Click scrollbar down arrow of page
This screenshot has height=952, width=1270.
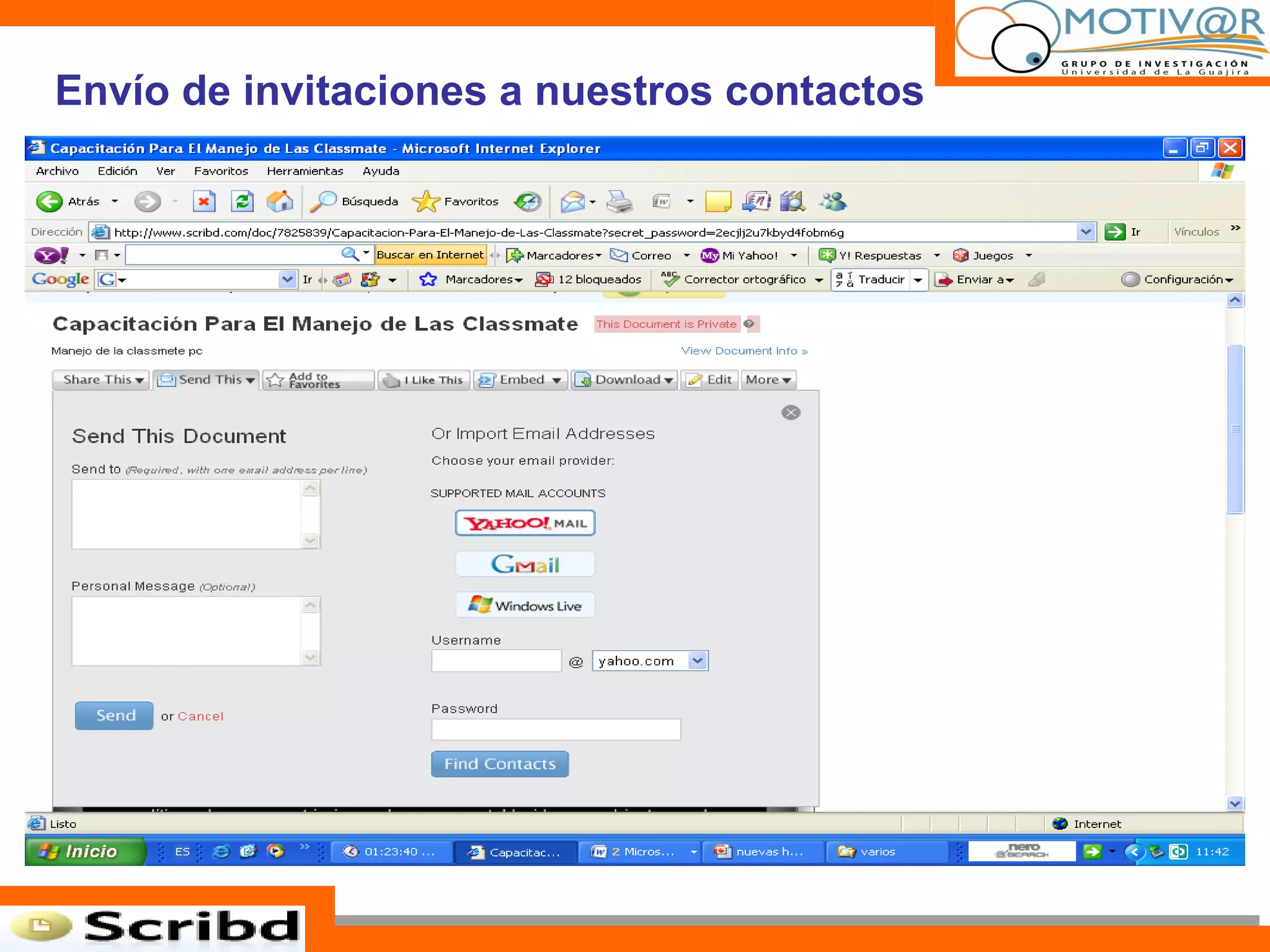coord(1235,803)
